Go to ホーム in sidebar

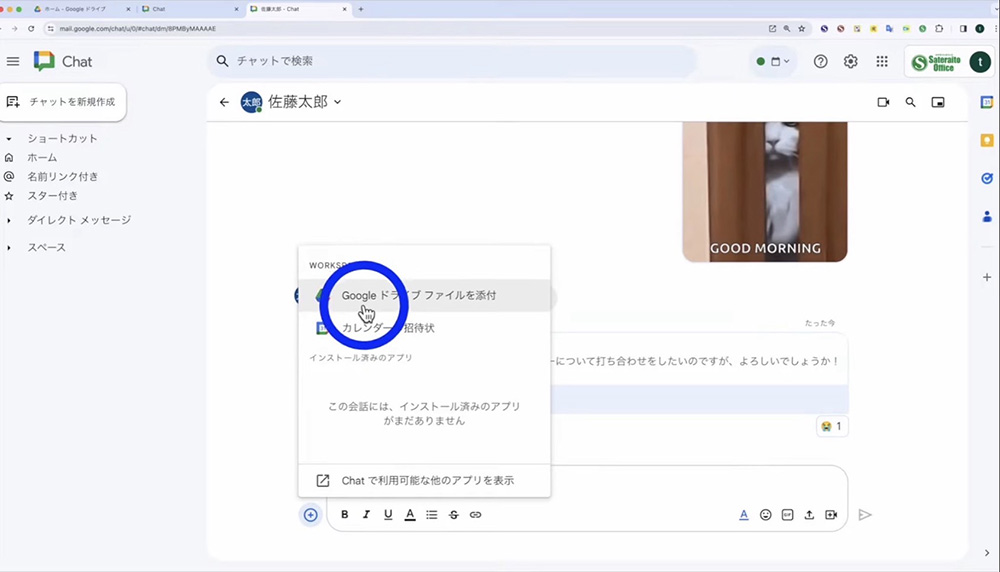pyautogui.click(x=42, y=158)
